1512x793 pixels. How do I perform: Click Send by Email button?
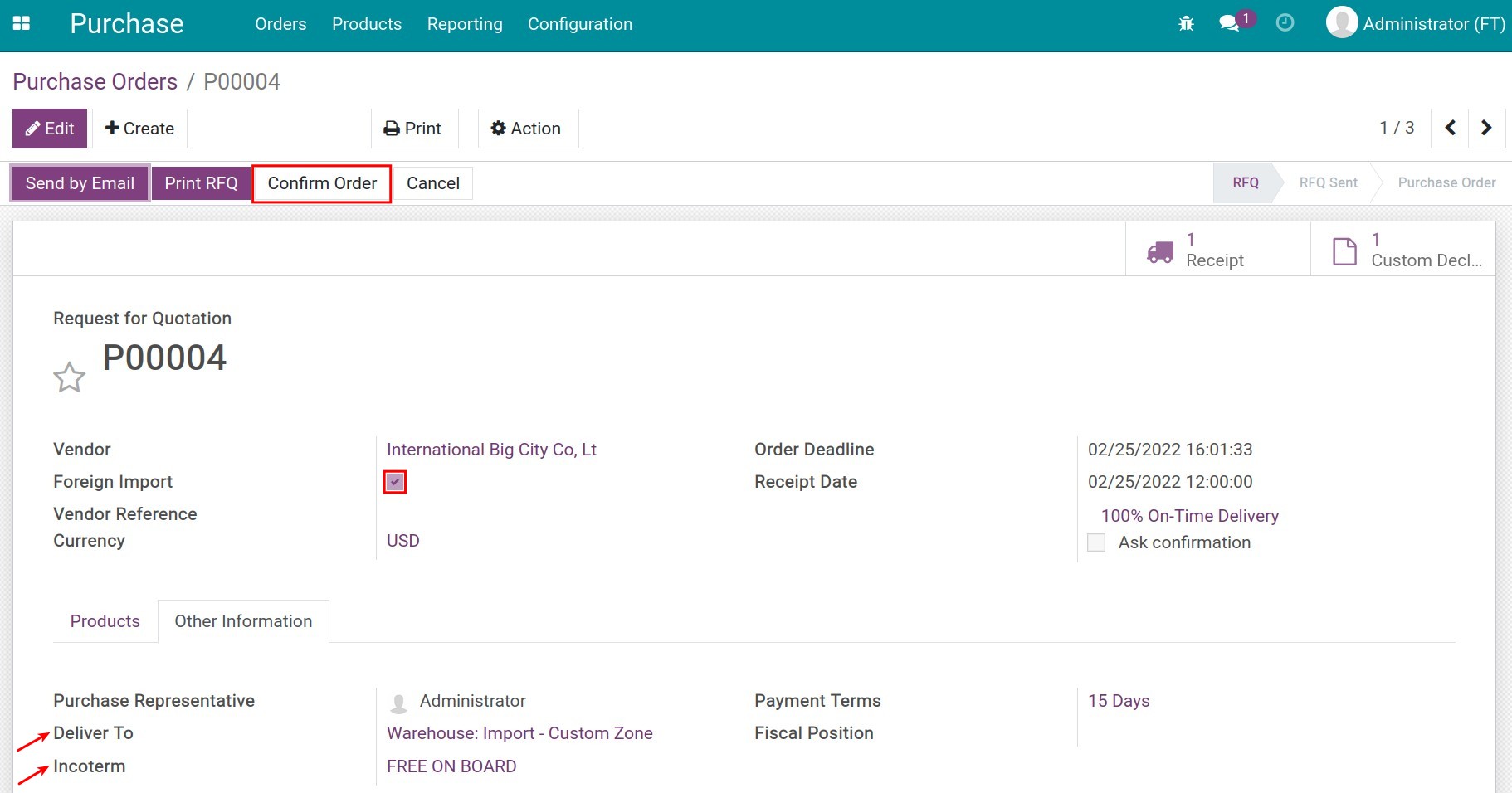(80, 183)
